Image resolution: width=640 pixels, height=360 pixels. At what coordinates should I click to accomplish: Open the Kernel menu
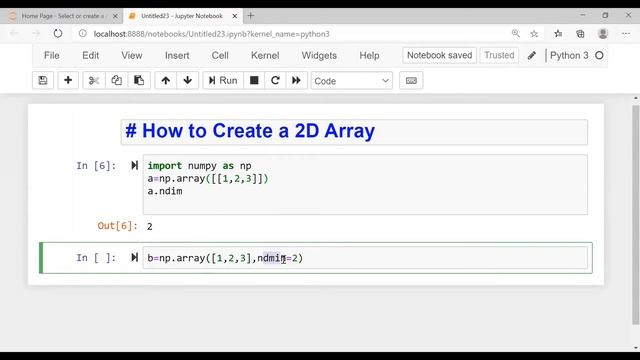(x=265, y=56)
